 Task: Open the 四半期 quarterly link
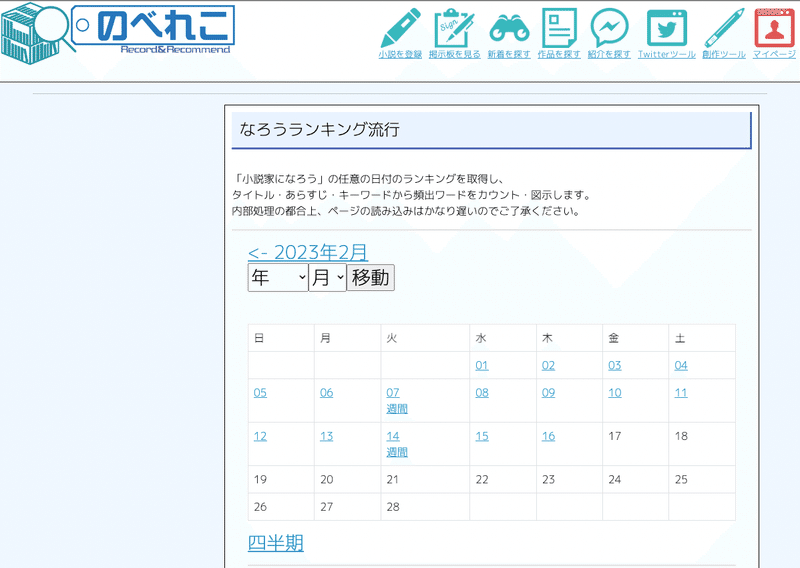(276, 543)
